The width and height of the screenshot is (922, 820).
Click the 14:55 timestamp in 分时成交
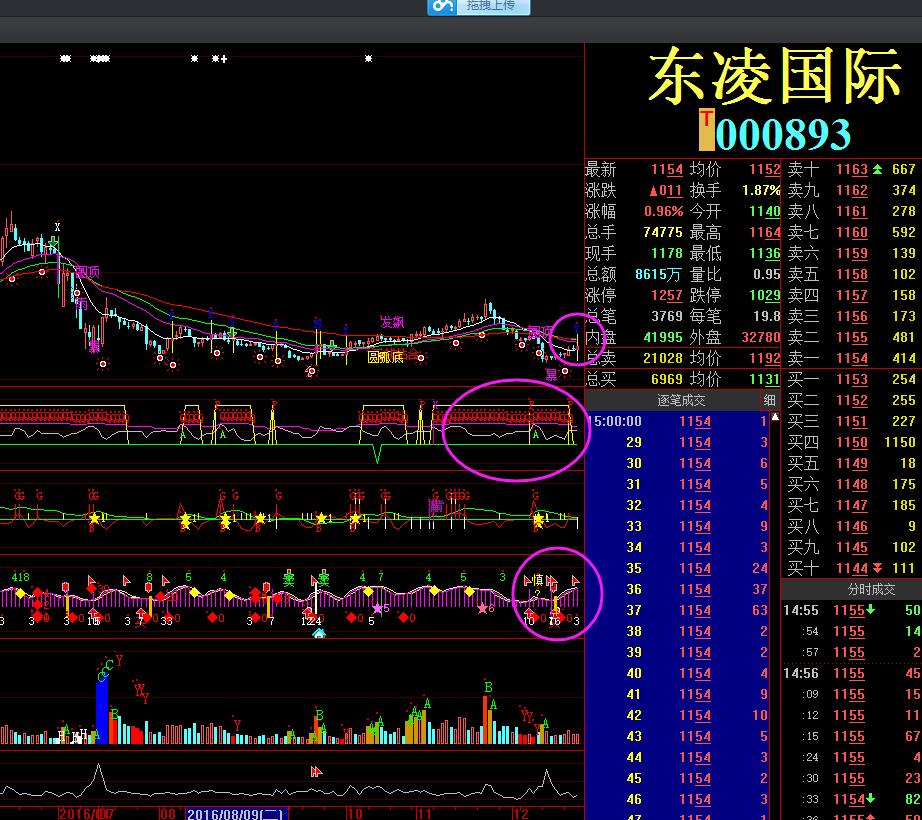click(x=801, y=610)
